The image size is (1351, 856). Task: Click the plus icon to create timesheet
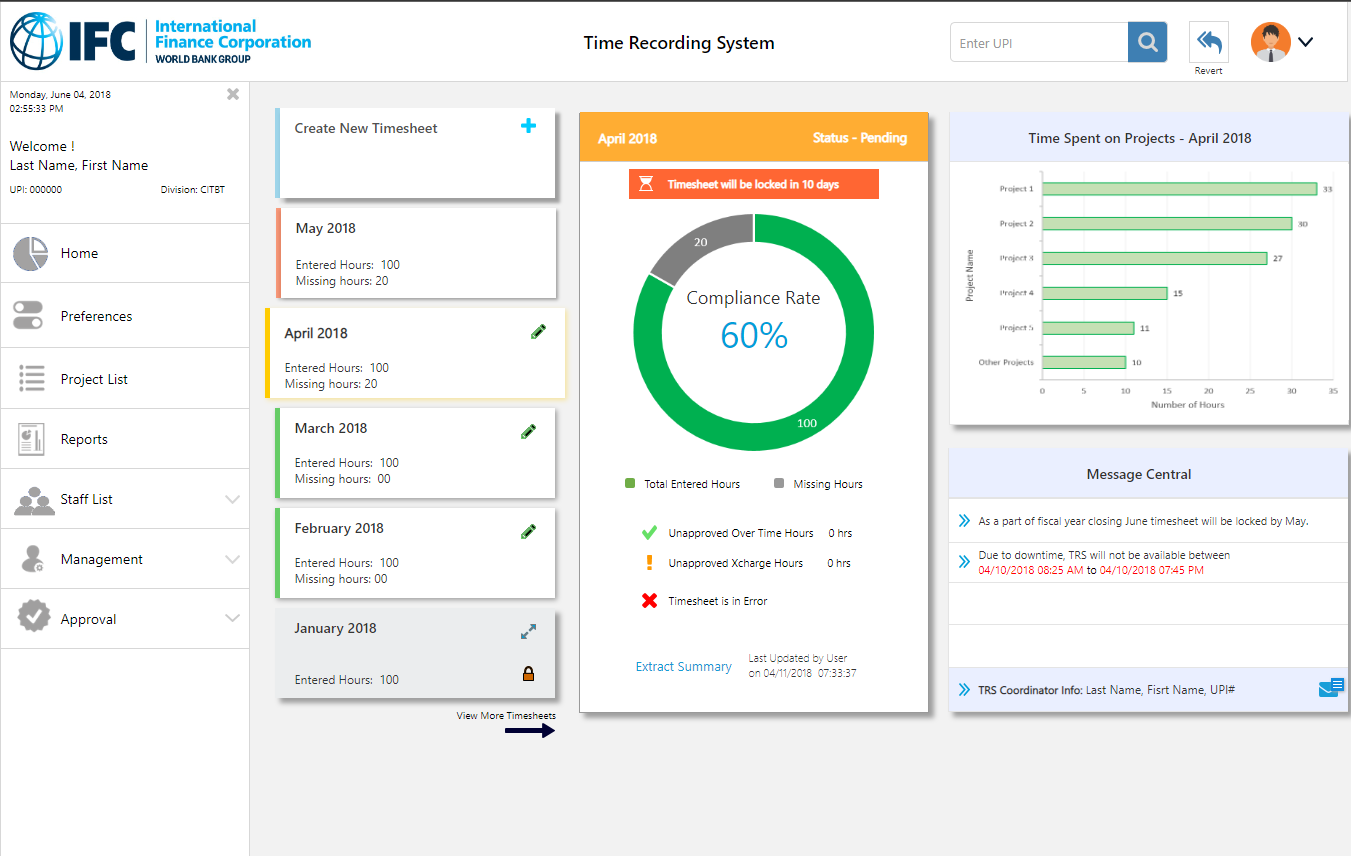(x=529, y=126)
